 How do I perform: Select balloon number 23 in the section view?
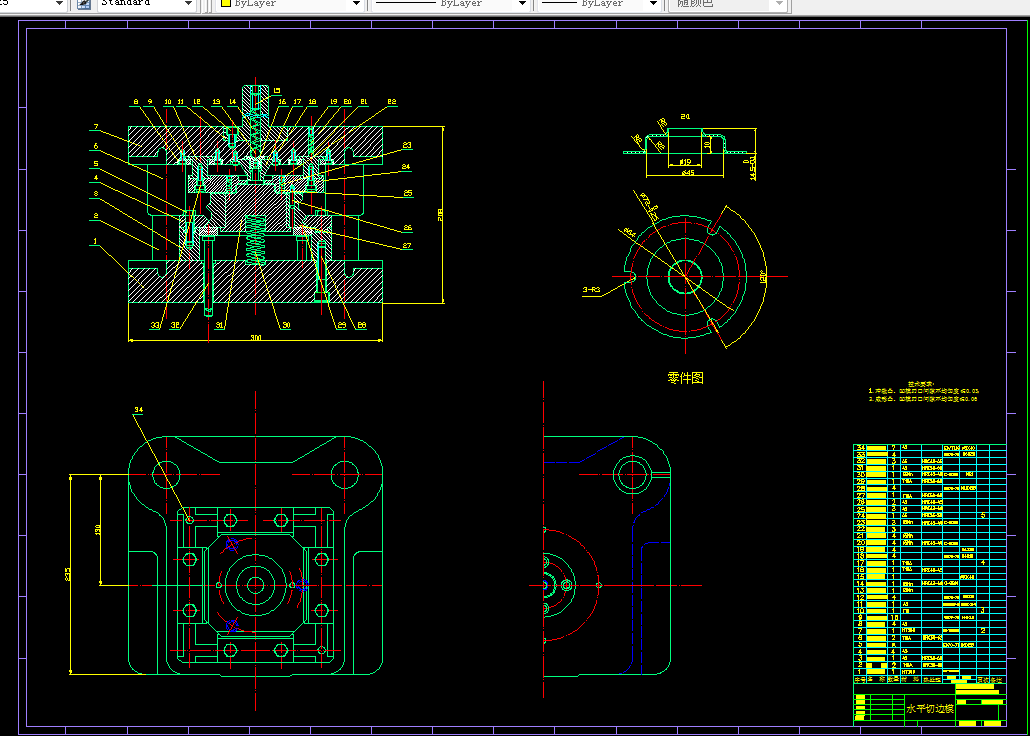[x=407, y=145]
